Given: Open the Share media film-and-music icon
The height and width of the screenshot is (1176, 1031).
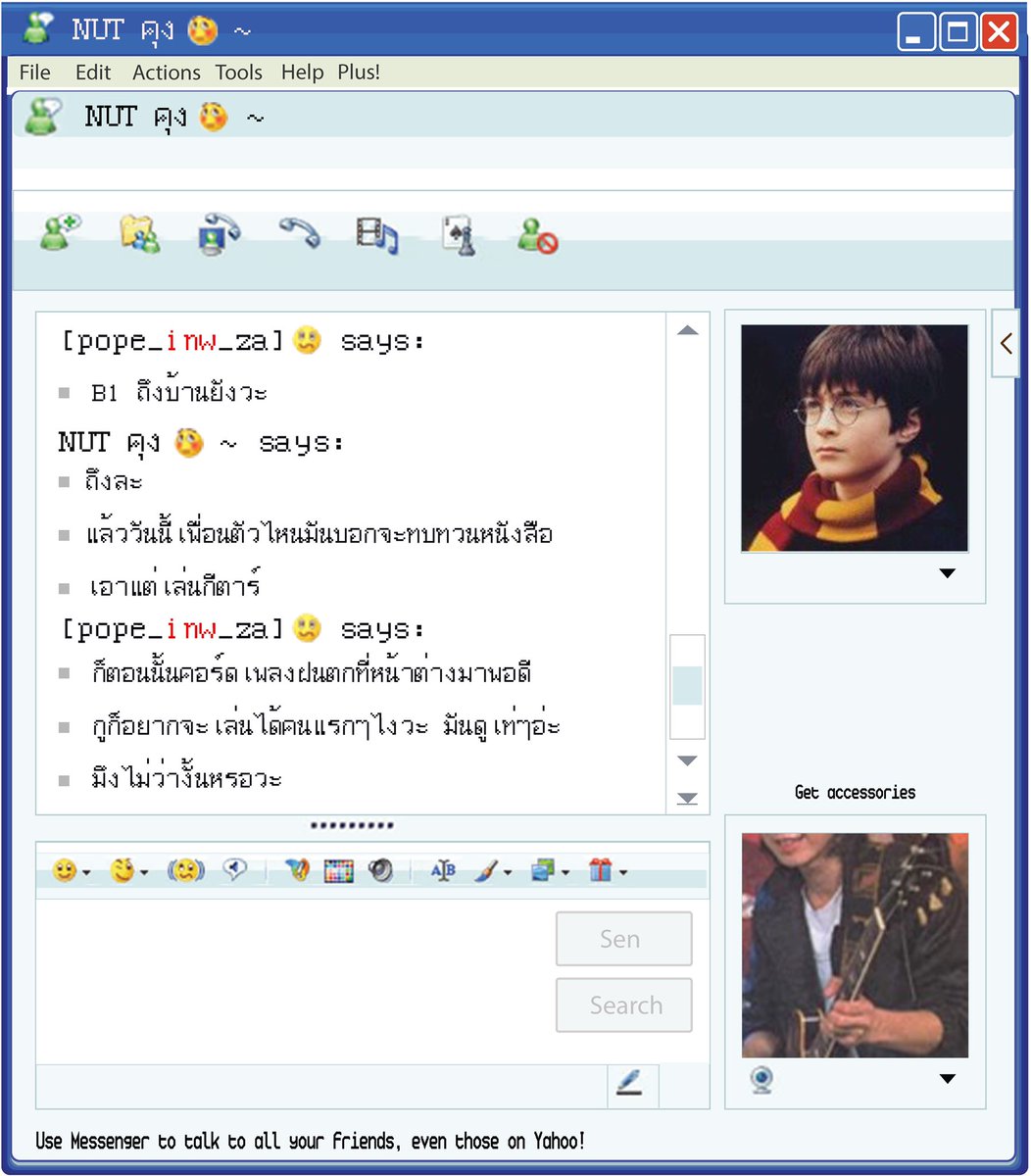Looking at the screenshot, I should [x=377, y=235].
